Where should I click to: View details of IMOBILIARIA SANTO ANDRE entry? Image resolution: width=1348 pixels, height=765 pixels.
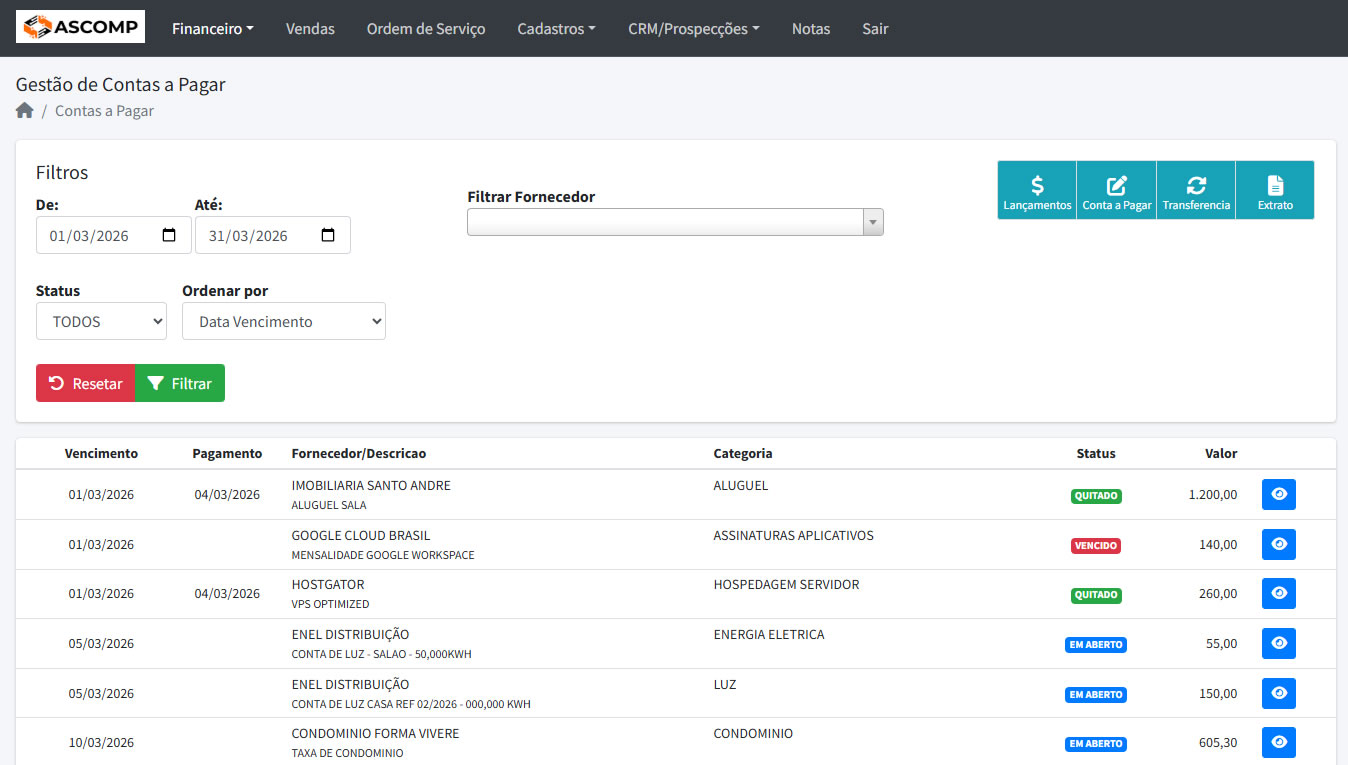[1278, 494]
